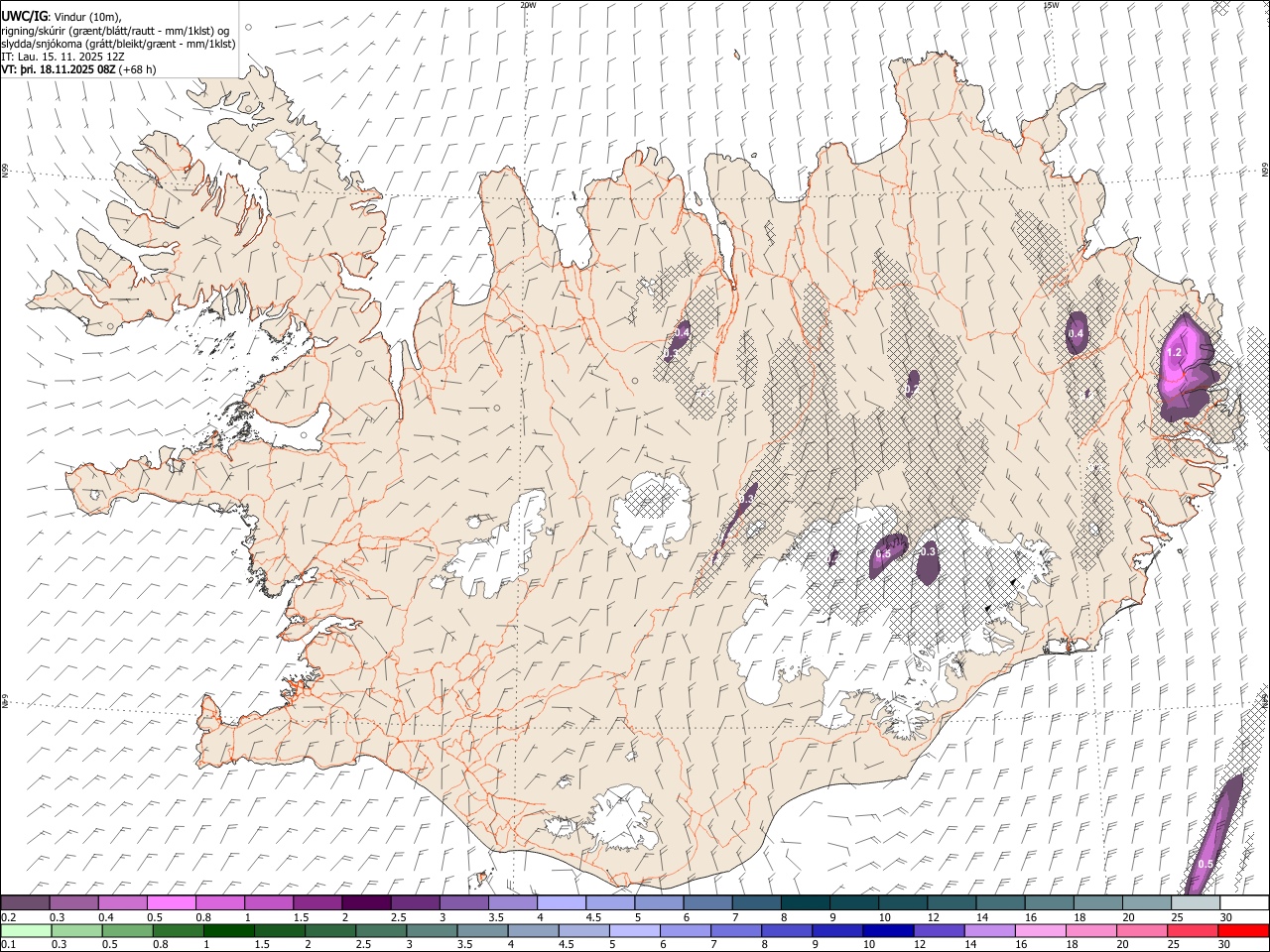This screenshot has height=952, width=1270.
Task: Pick the bottom-row pink swatch at 18
Action: click(1089, 930)
